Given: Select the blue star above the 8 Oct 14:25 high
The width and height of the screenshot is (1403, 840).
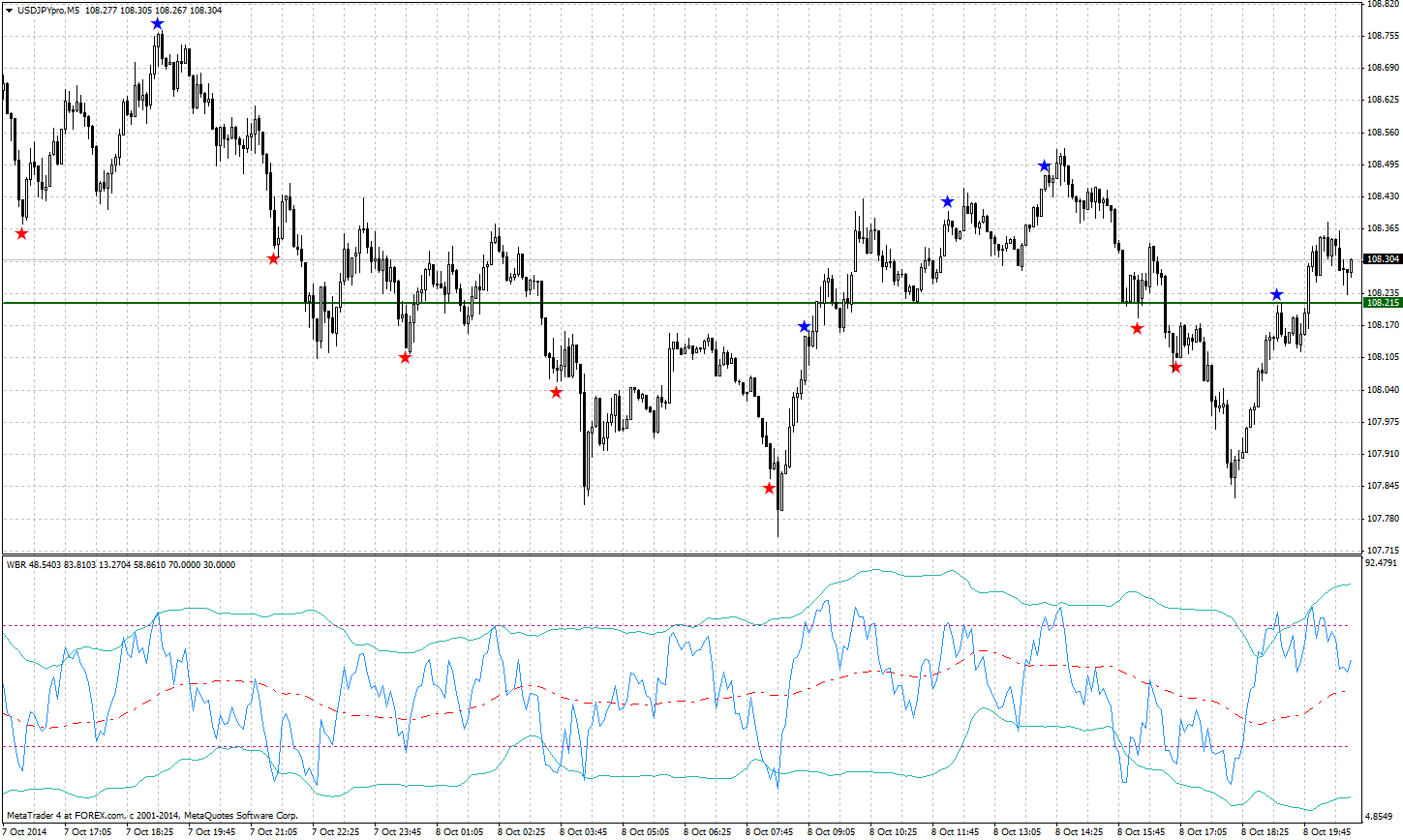Looking at the screenshot, I should click(x=1044, y=165).
